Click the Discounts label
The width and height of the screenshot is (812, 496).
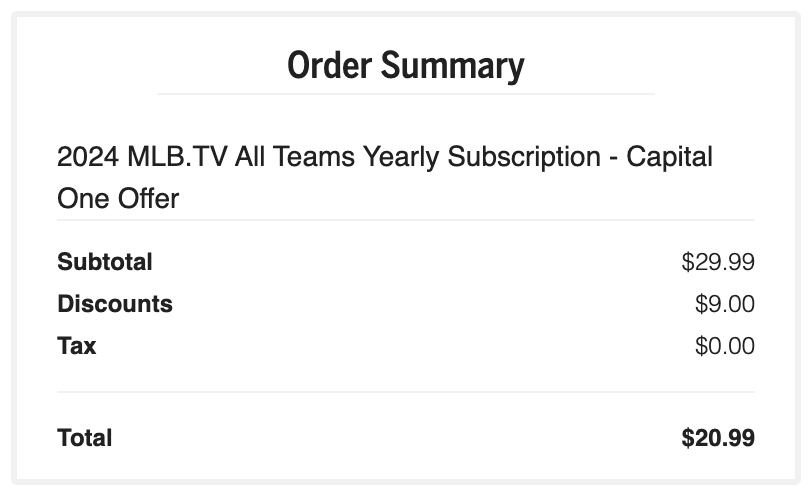115,304
